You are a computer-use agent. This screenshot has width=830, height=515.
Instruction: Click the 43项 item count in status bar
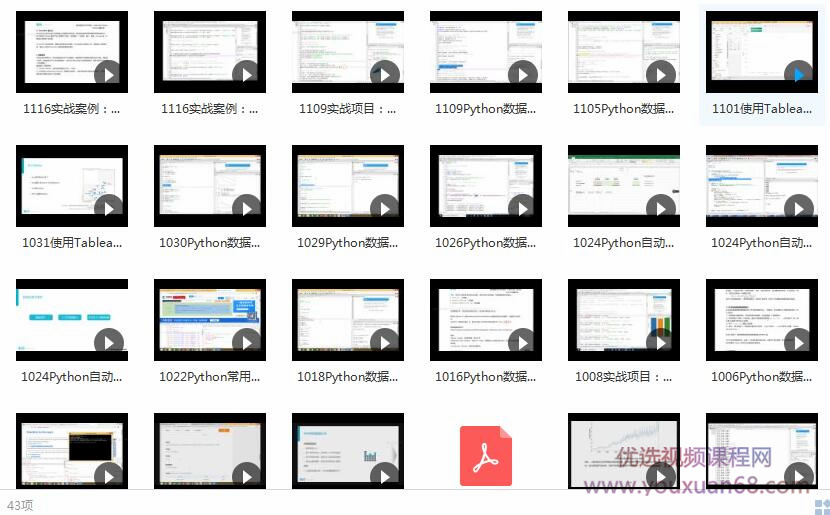coord(20,505)
